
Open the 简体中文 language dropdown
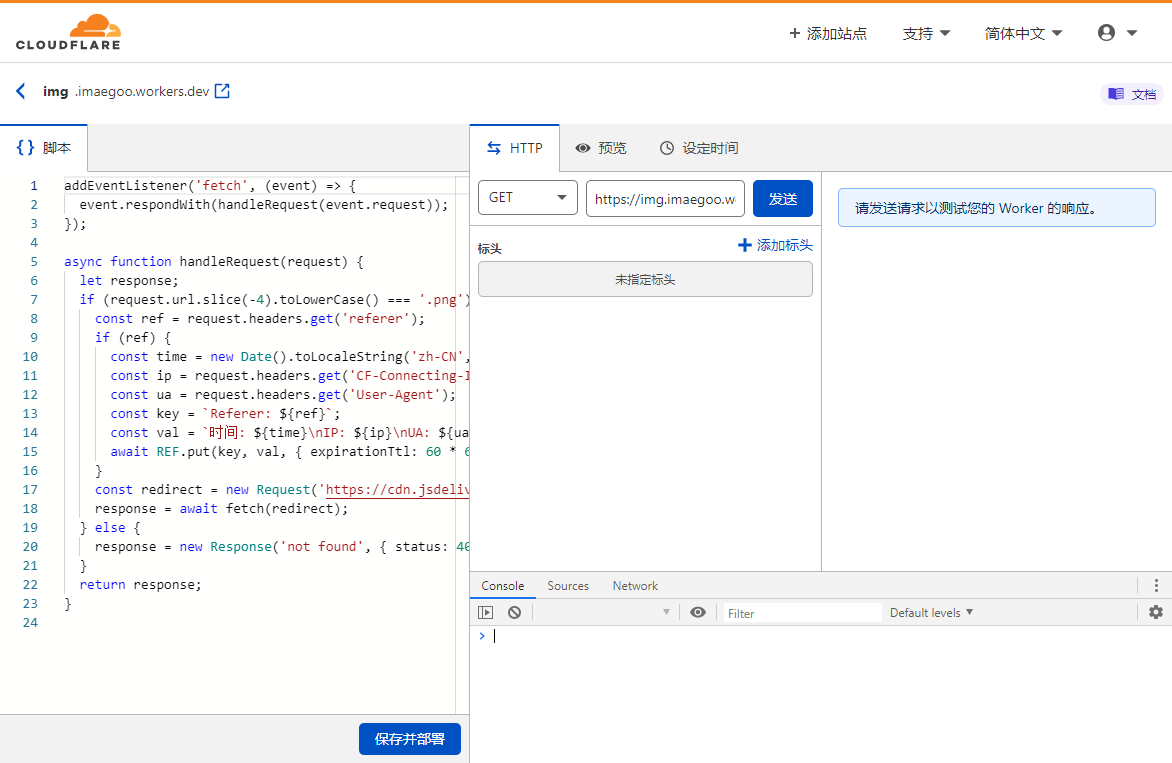(x=1023, y=34)
